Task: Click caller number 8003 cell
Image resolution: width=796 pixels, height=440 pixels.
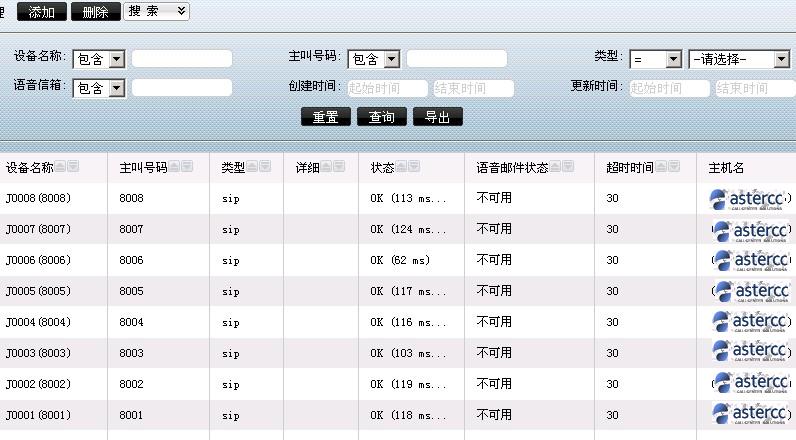Action: click(x=131, y=353)
